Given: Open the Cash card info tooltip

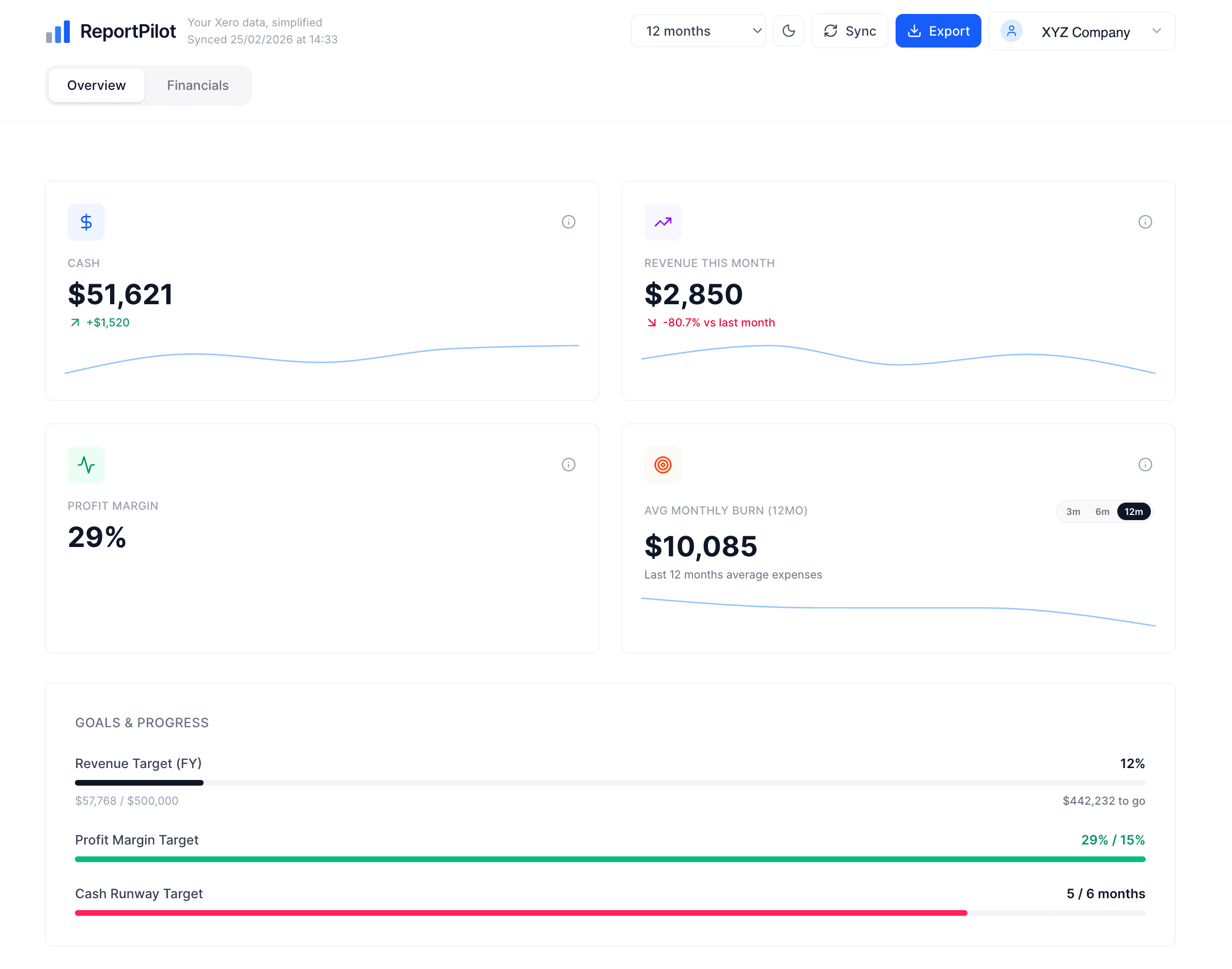Looking at the screenshot, I should pos(568,221).
